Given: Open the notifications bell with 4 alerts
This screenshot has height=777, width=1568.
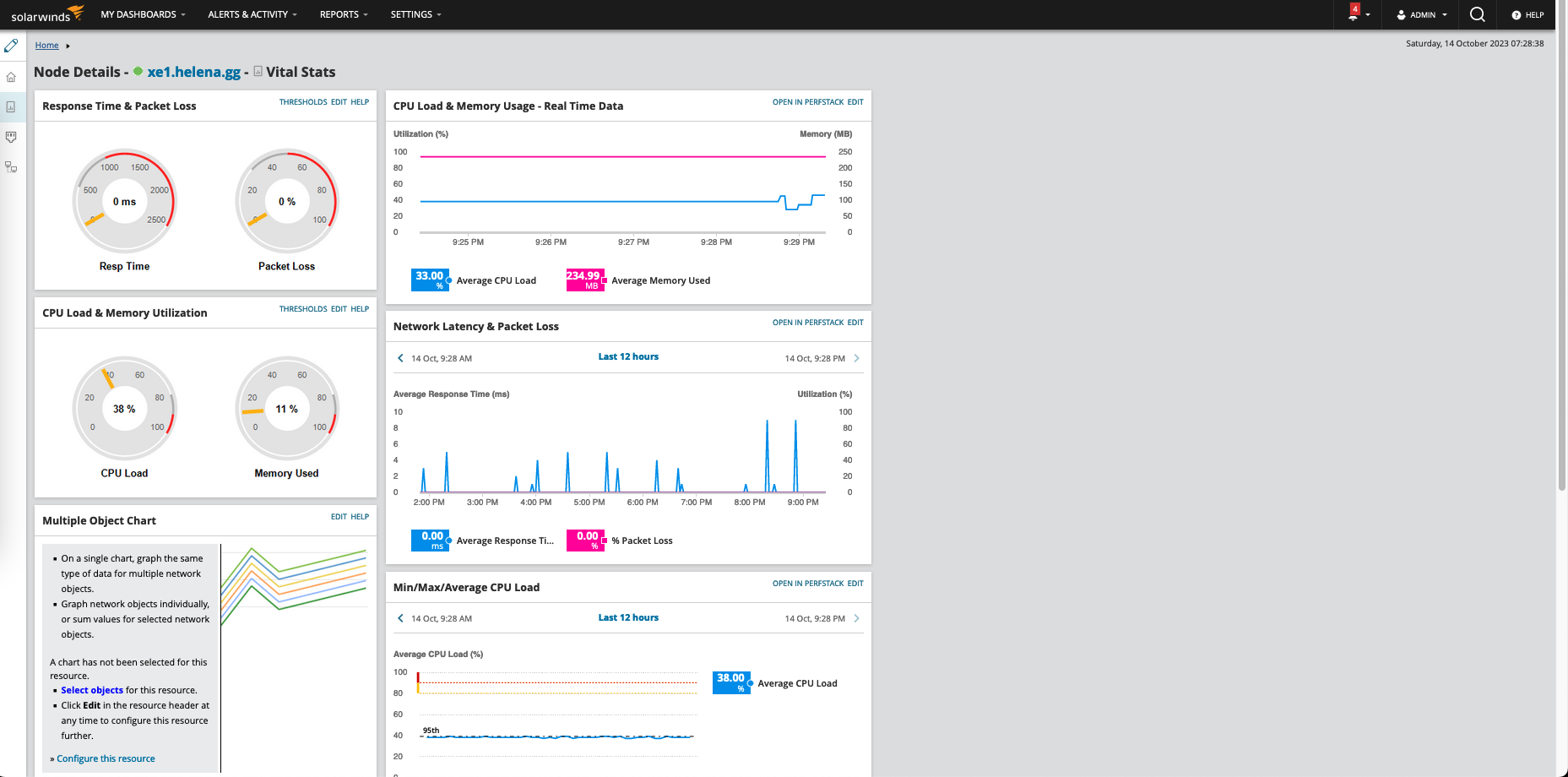Looking at the screenshot, I should [x=1354, y=14].
